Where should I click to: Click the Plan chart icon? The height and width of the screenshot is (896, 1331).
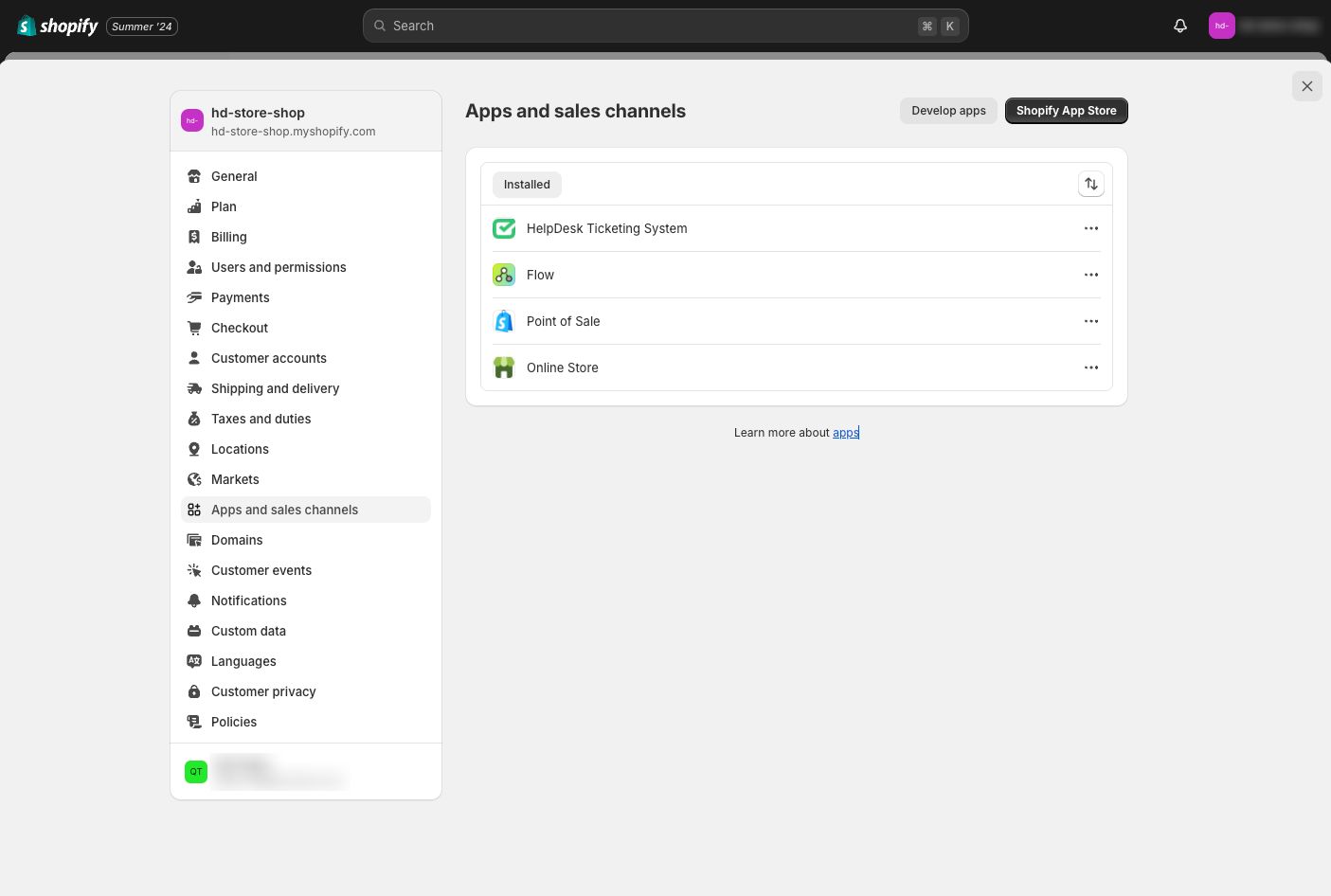point(194,206)
